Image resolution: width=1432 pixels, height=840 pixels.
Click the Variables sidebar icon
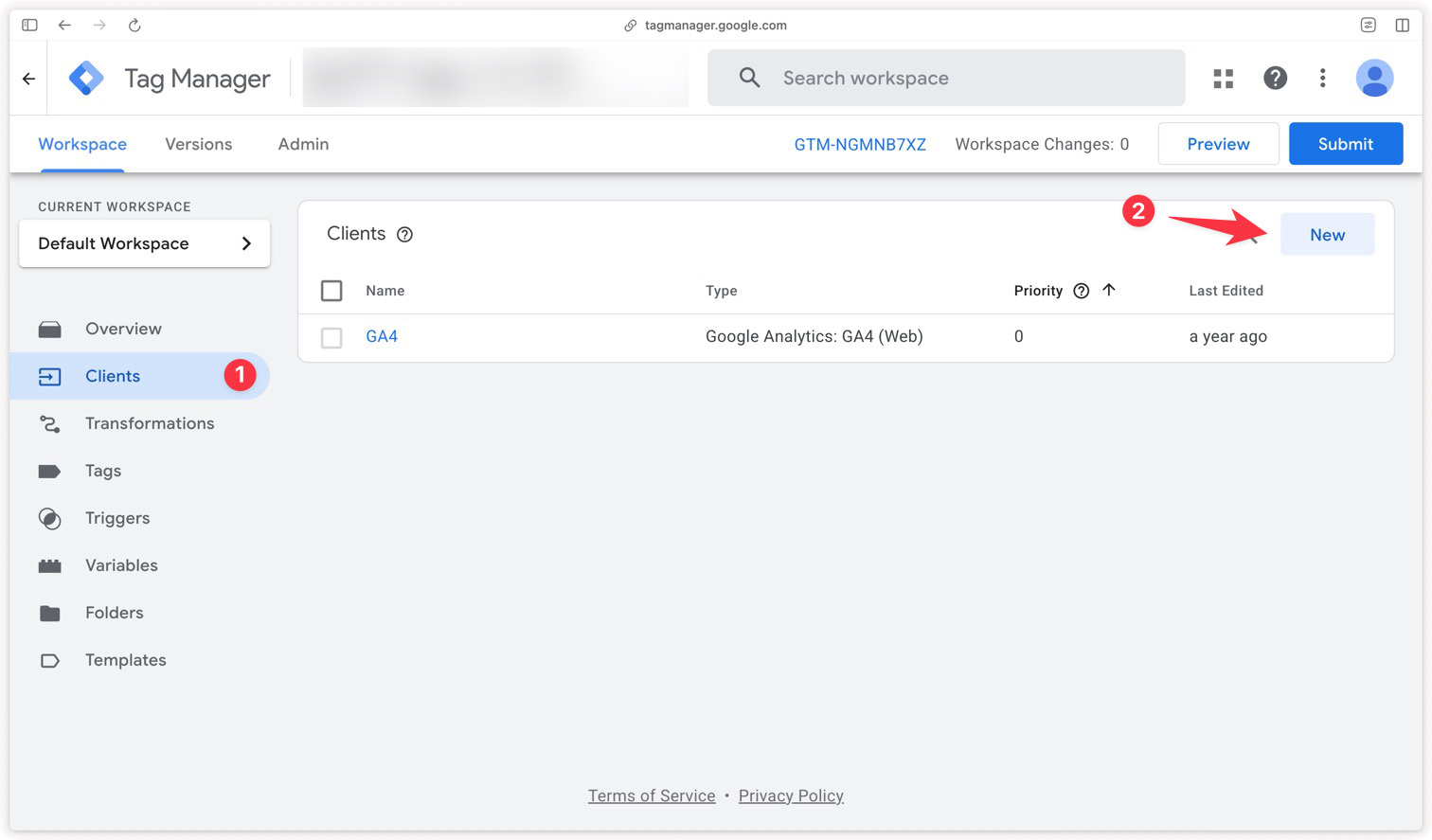click(x=50, y=566)
